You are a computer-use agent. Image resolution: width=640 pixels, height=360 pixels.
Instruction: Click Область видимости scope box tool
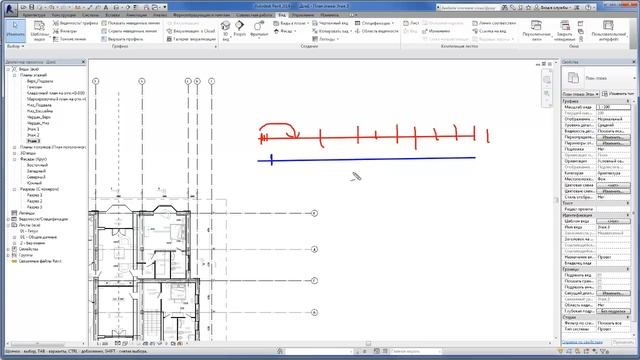[x=376, y=31]
